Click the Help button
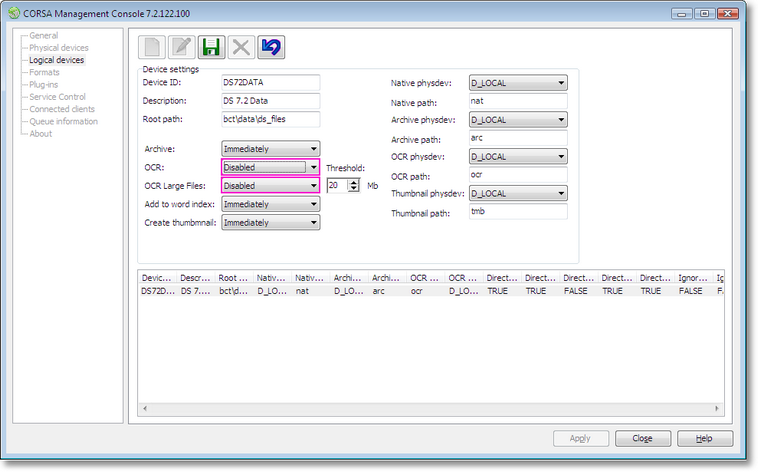This screenshot has width=758, height=472. 705,438
